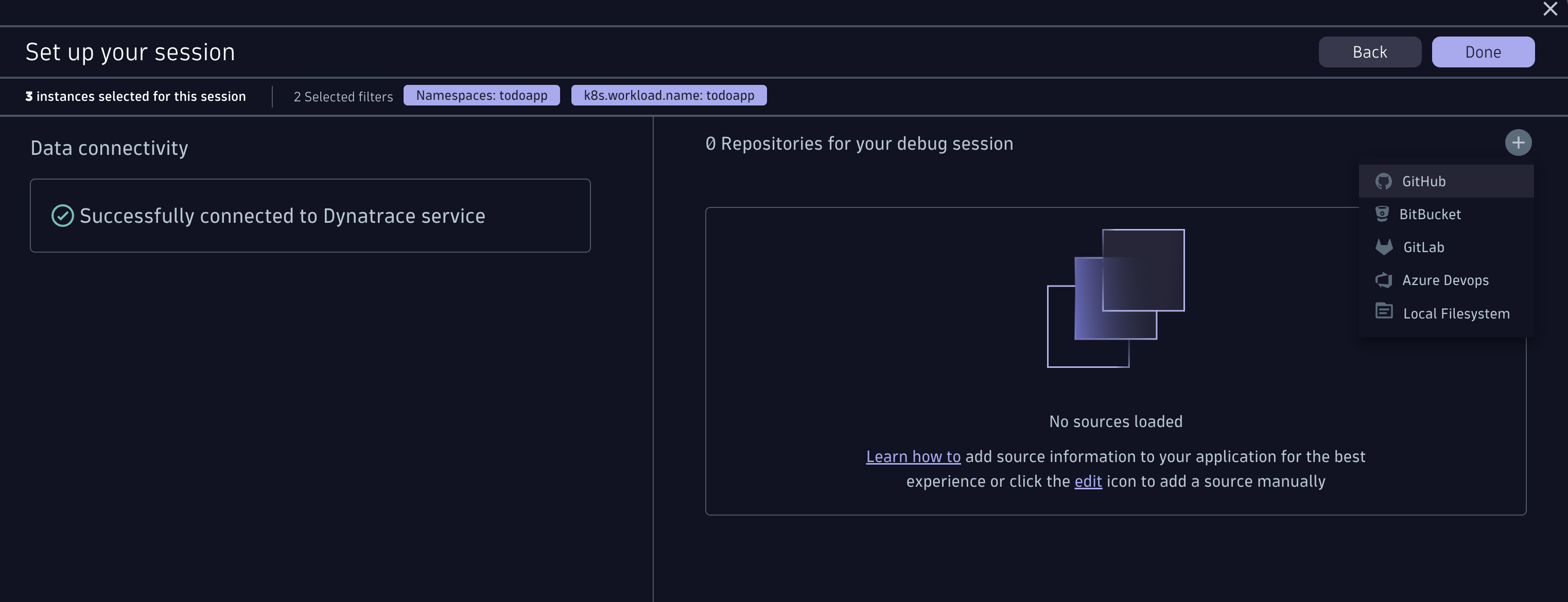Image resolution: width=1568 pixels, height=602 pixels.
Task: Choose BitBucket as source provider
Action: pos(1429,214)
